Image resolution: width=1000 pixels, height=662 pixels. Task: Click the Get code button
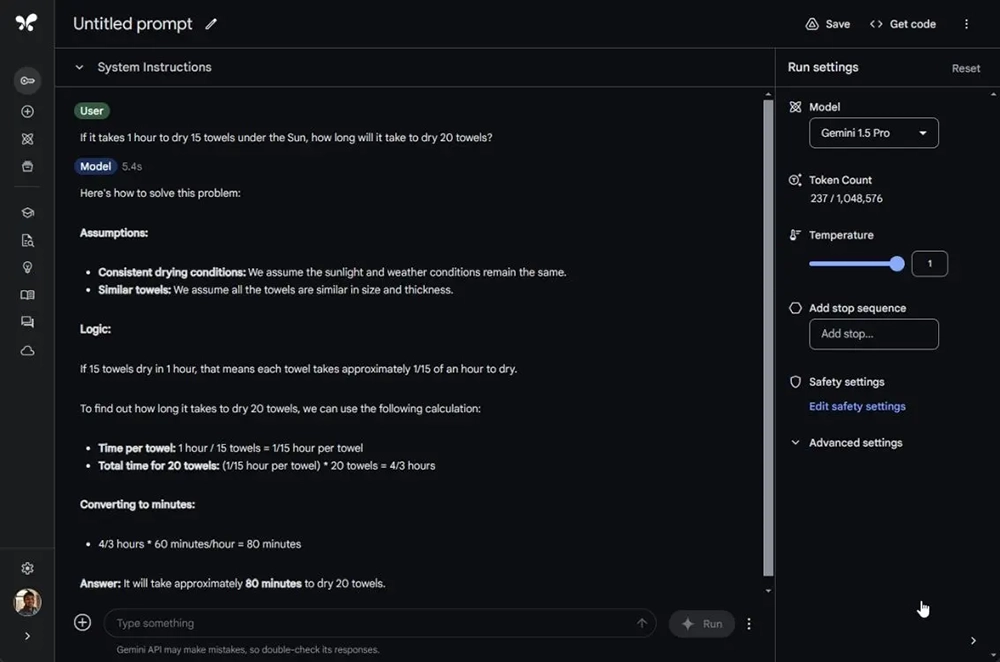click(903, 24)
